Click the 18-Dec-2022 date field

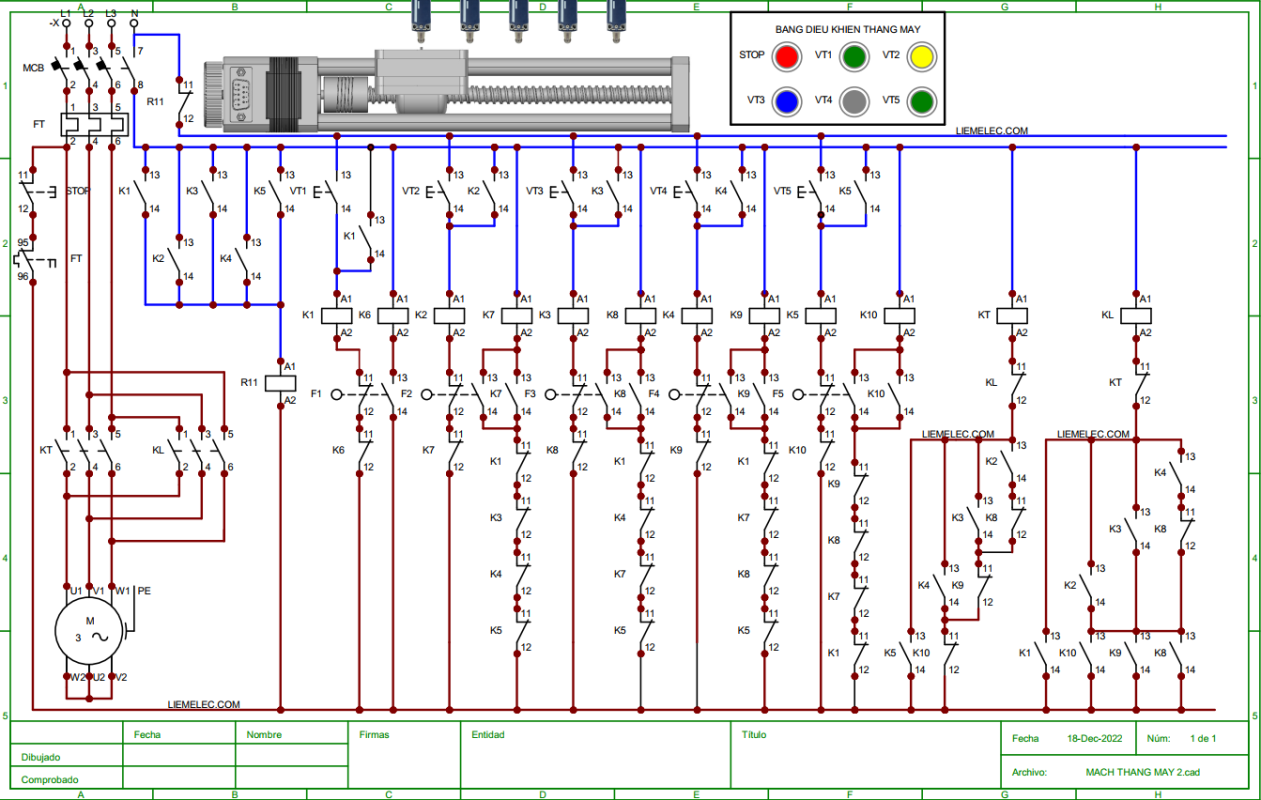coord(1094,739)
